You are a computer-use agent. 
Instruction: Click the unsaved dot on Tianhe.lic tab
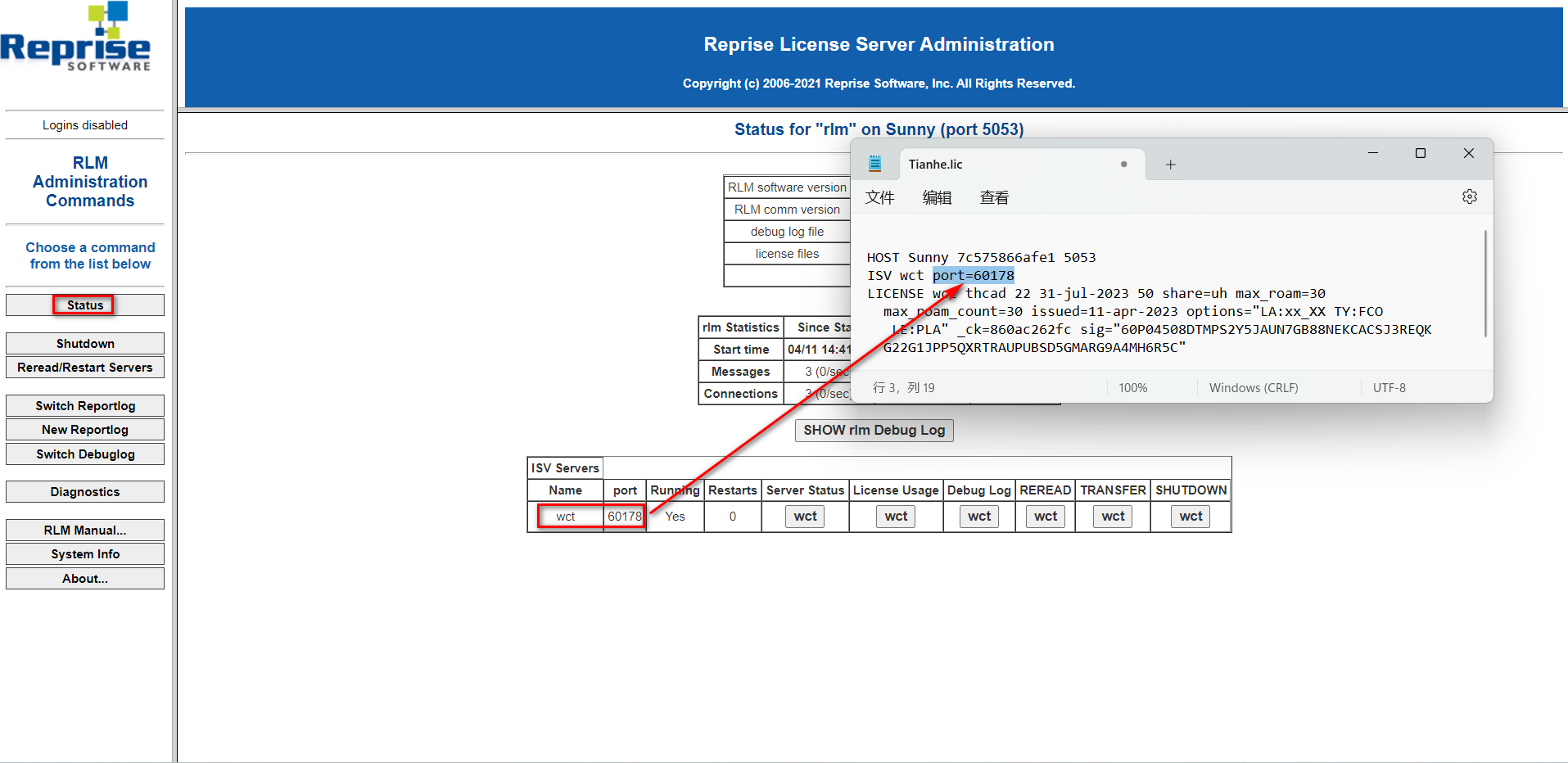click(x=1124, y=165)
